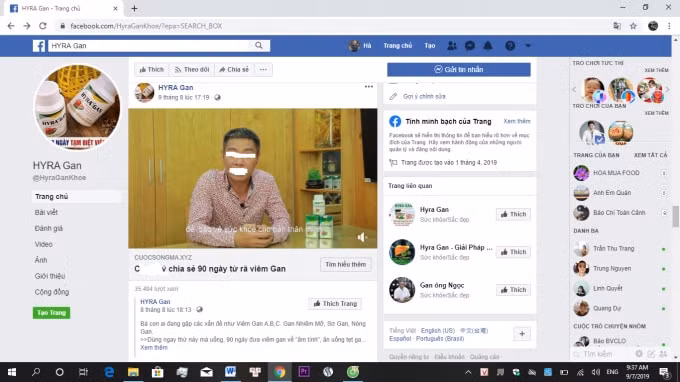Click the Theo dõi follow button
The image size is (680, 382).
coord(192,69)
